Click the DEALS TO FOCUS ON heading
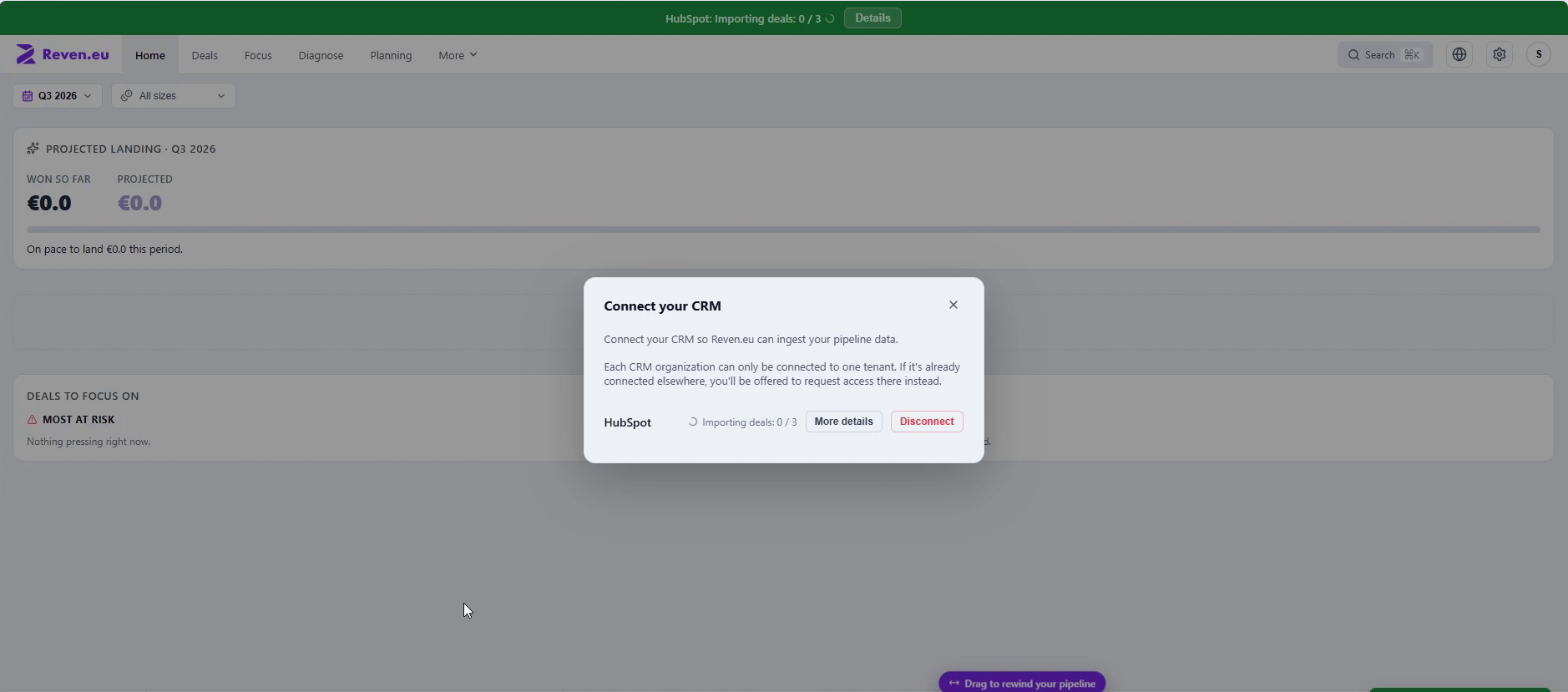Screen dimensions: 1568x692 pos(83,397)
